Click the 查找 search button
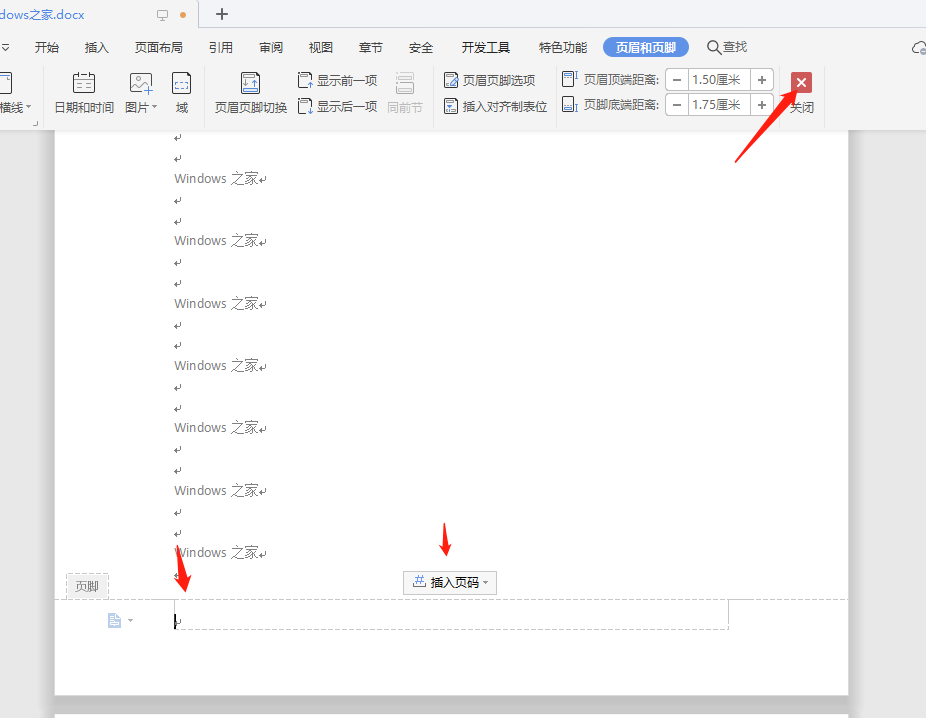 727,47
